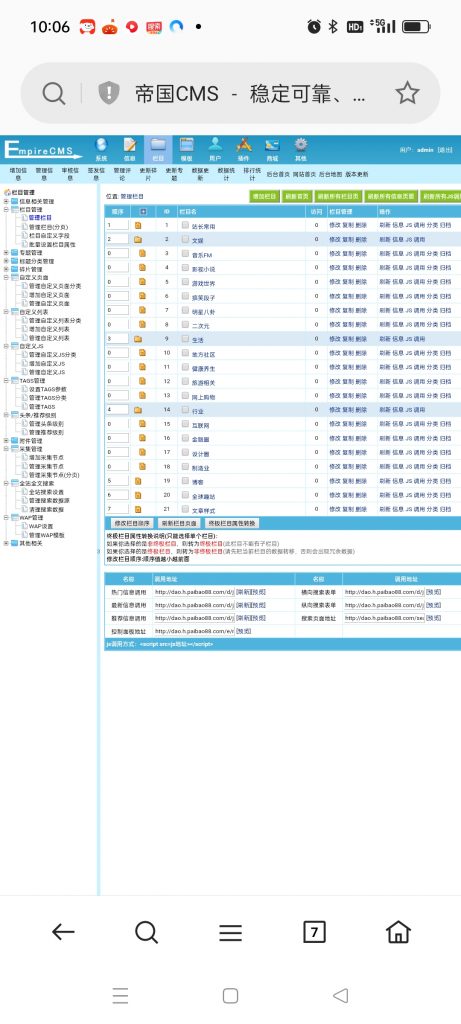Click the folder icon in the 行业 row
Image resolution: width=461 pixels, height=1024 pixels.
pos(138,410)
